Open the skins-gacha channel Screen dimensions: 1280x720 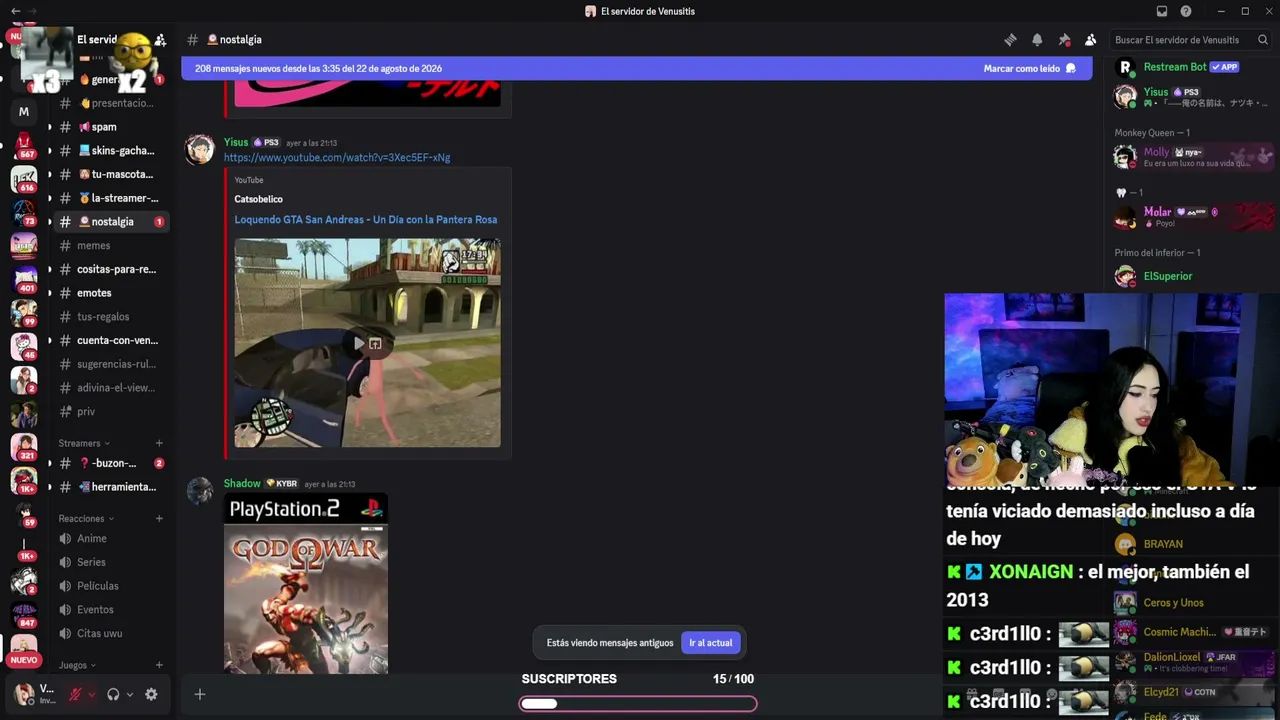tap(109, 151)
